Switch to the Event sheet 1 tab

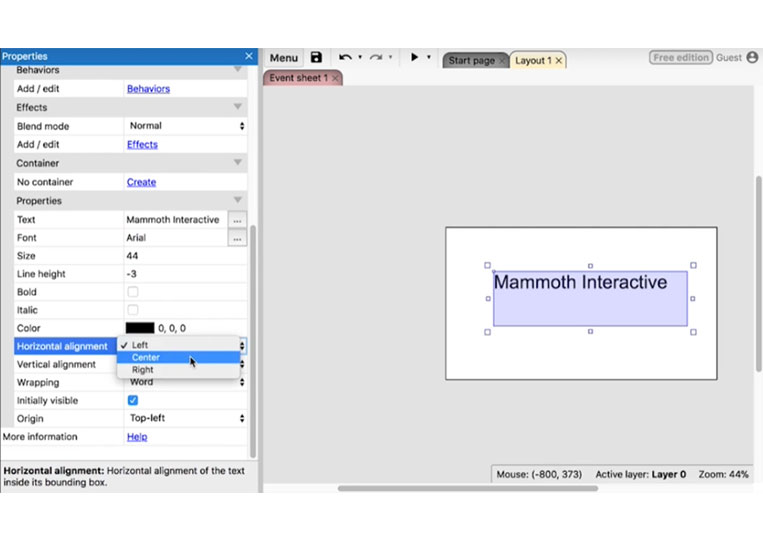(298, 78)
